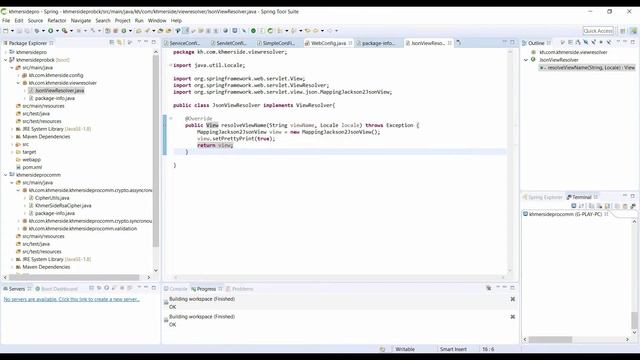
Task: Expand Maven Dependencies under khmersideprobck
Action: 12,137
